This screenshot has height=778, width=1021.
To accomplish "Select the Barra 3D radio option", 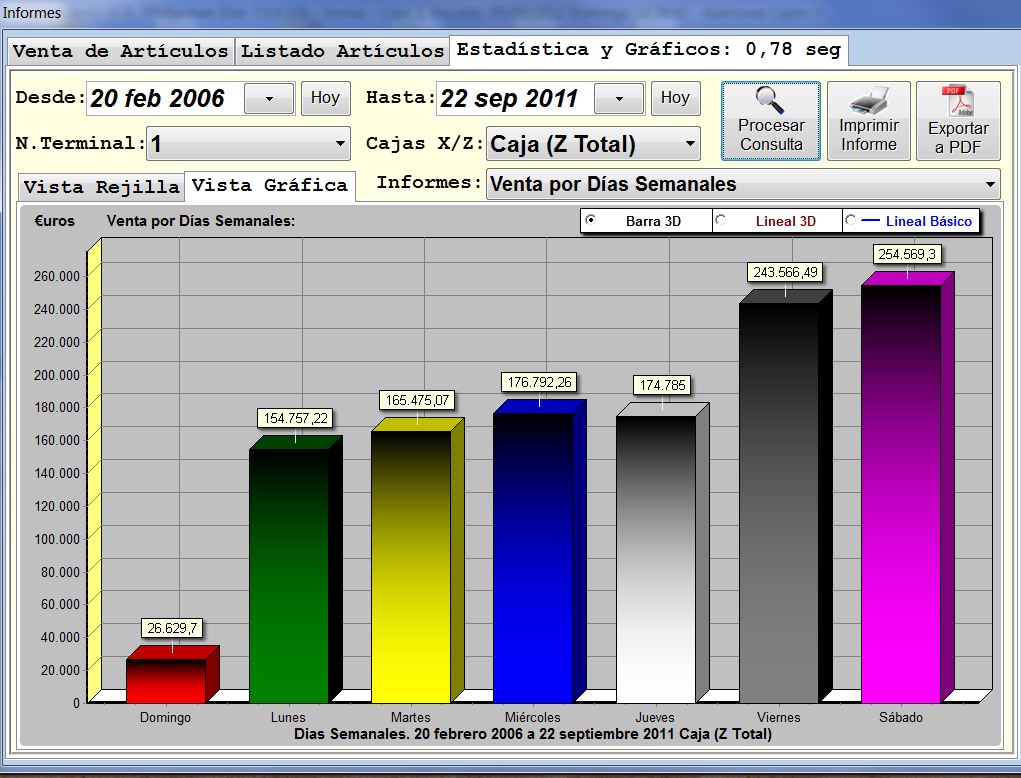I will (590, 220).
